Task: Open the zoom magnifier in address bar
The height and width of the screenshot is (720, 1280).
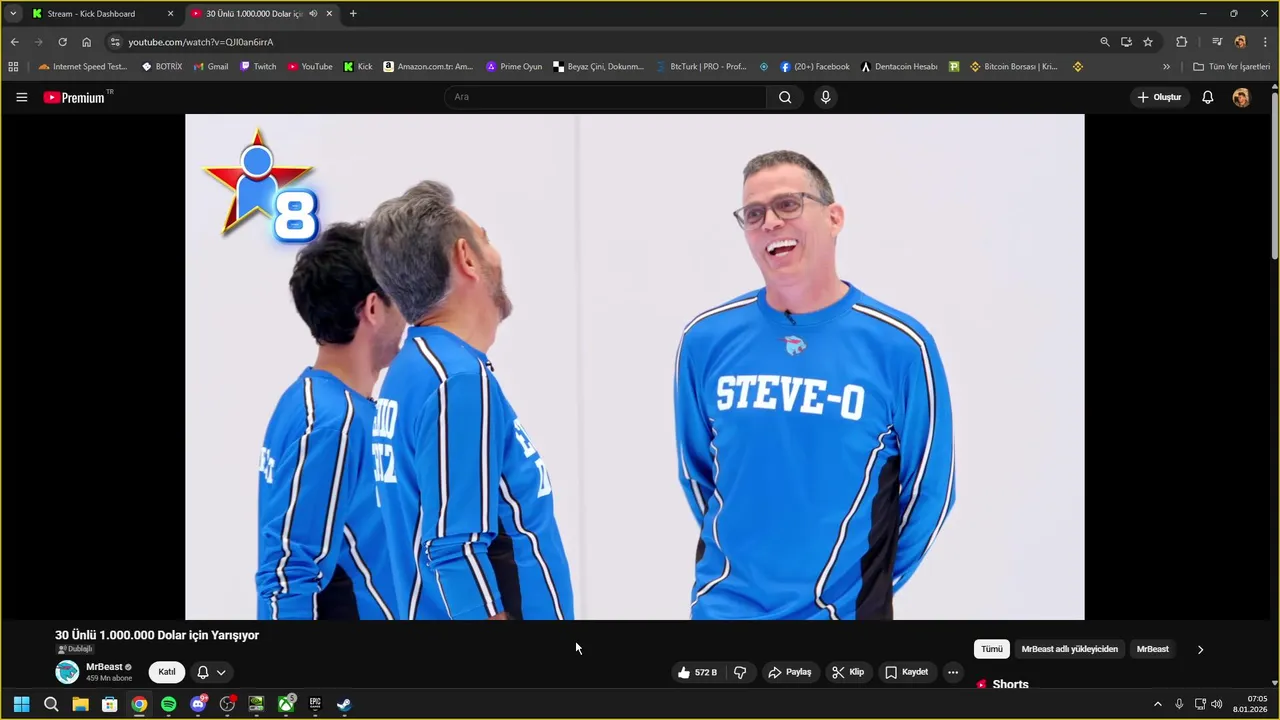Action: (1104, 42)
